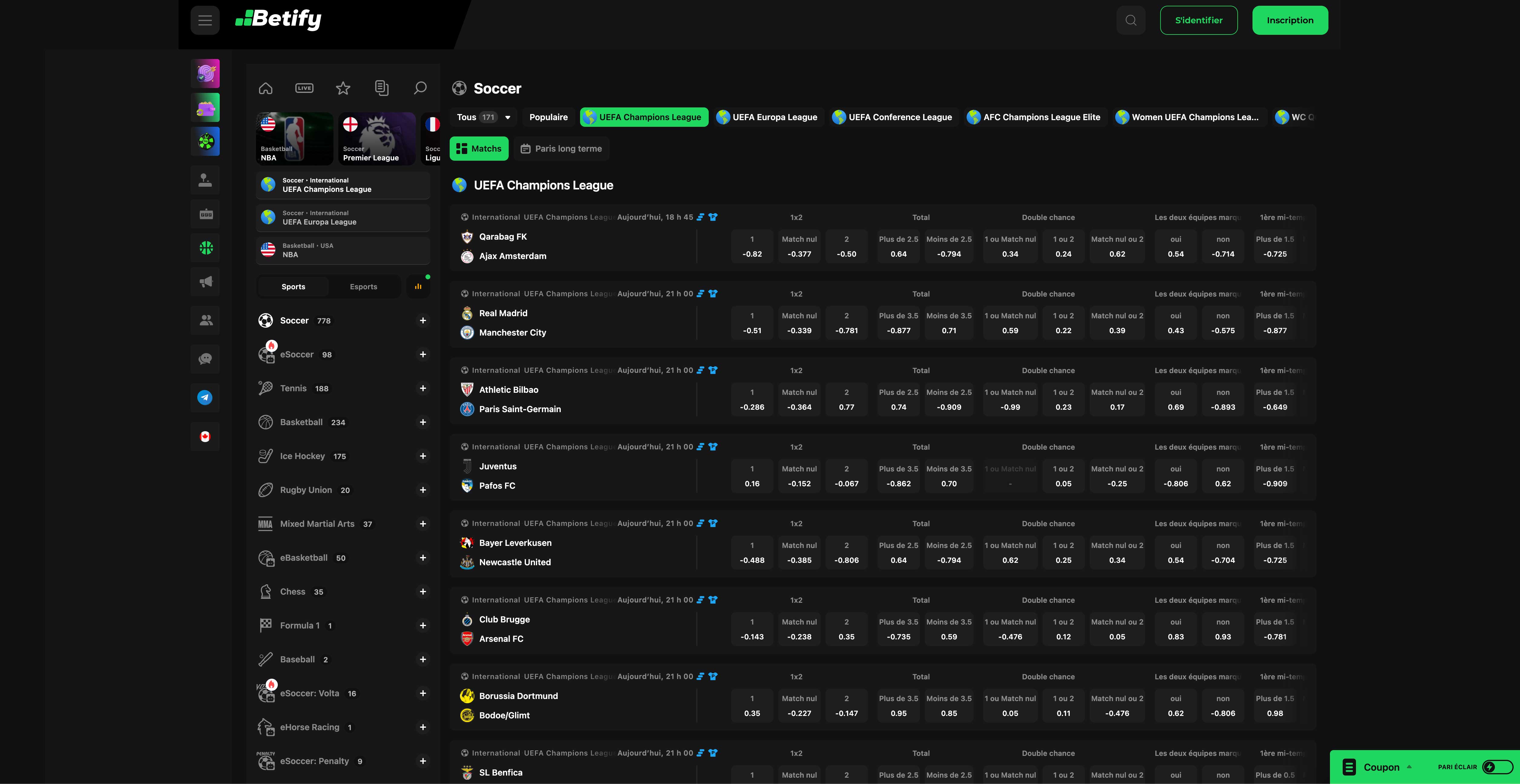This screenshot has height=784, width=1520.
Task: Click the orange bar-chart statistics icon
Action: (418, 286)
